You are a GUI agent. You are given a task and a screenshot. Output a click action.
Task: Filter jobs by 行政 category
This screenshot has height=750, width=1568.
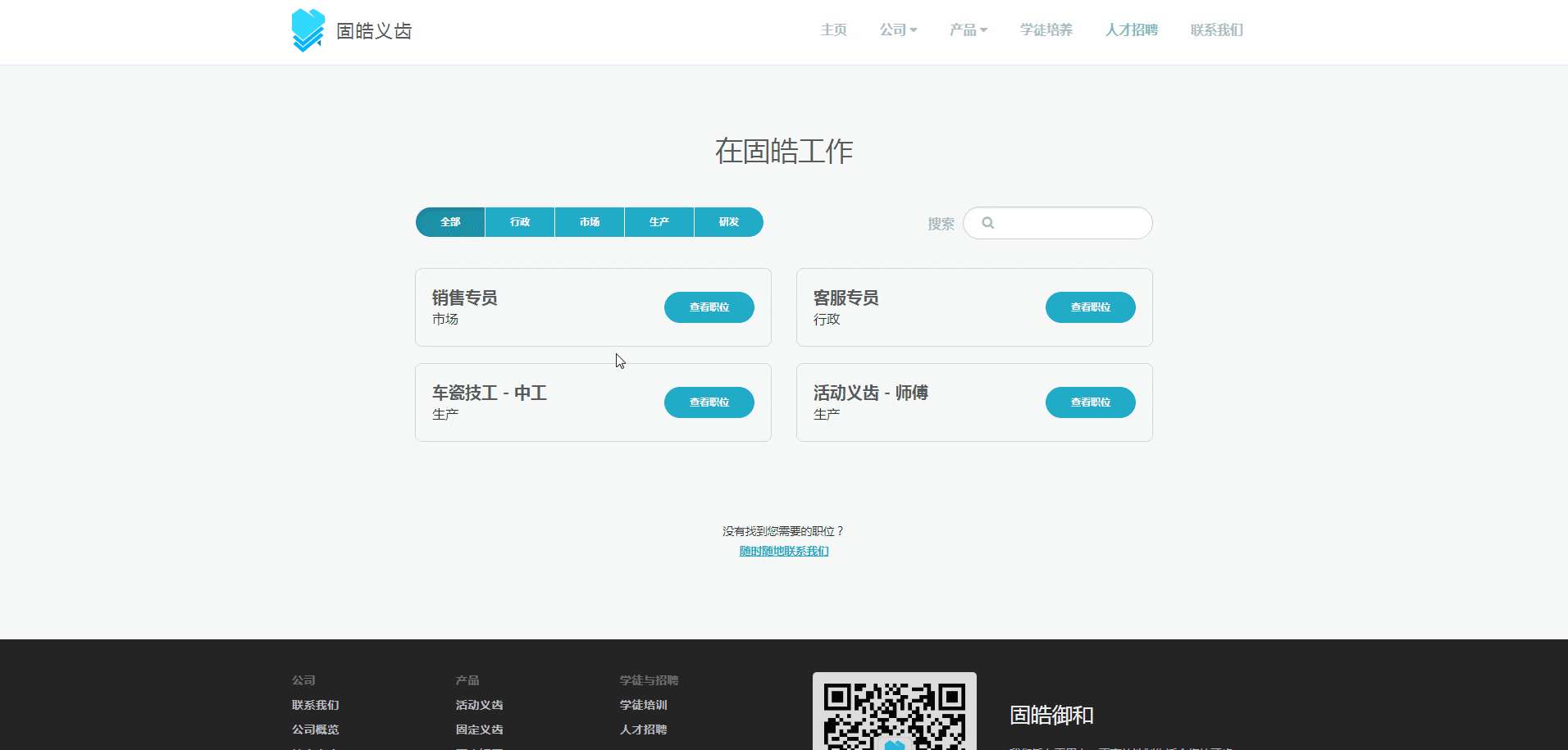pos(520,222)
